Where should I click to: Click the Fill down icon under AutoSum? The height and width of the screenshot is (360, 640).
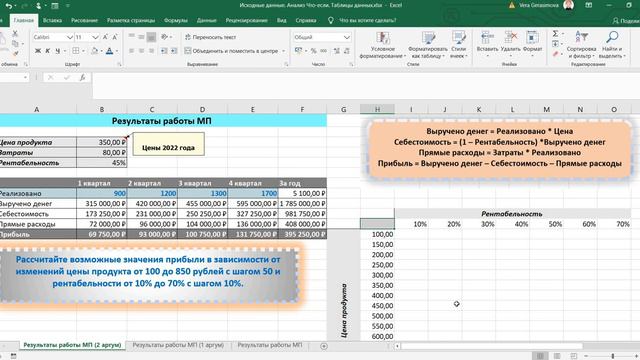click(556, 44)
